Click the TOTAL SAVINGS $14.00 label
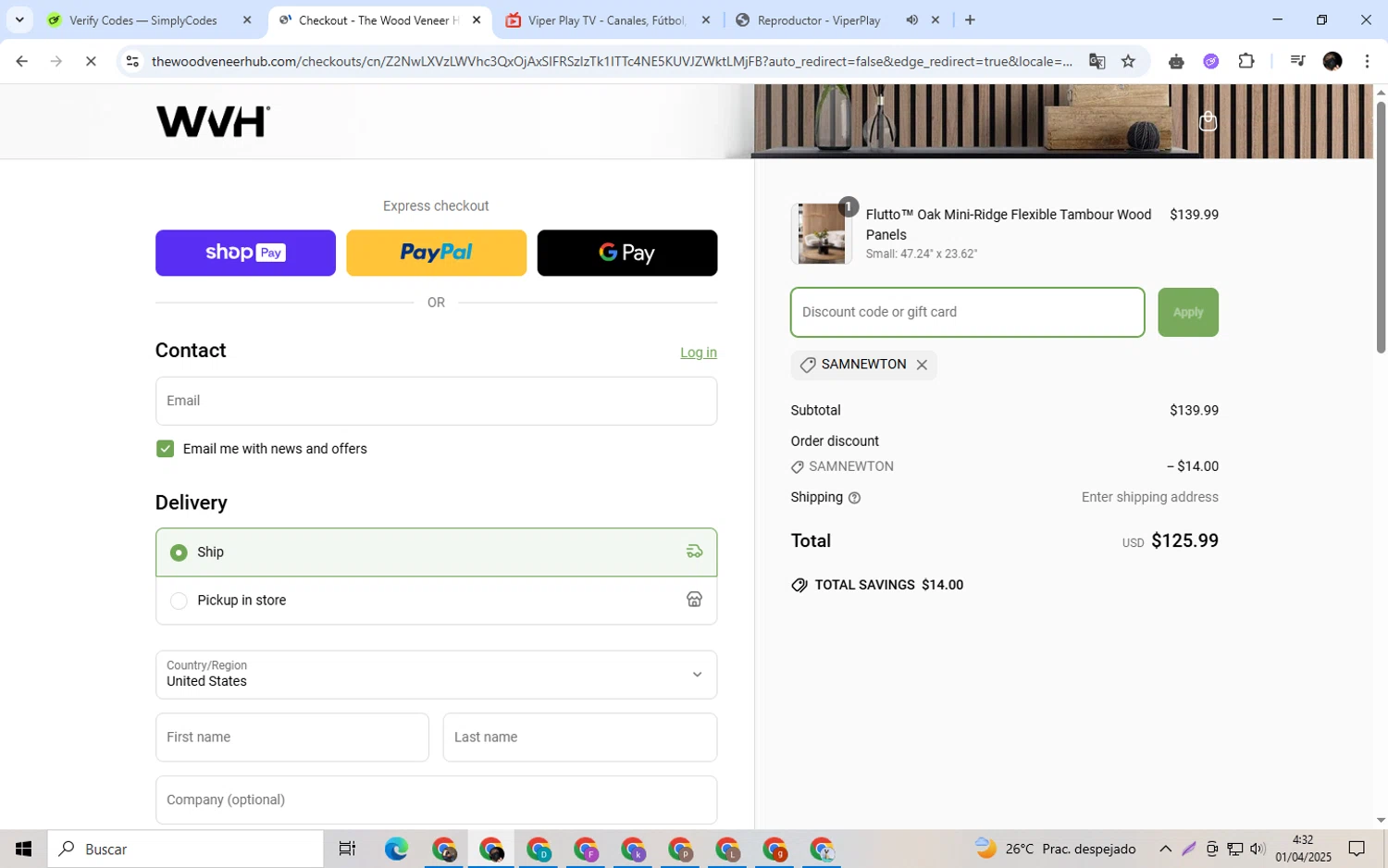The width and height of the screenshot is (1388, 868). click(x=877, y=585)
